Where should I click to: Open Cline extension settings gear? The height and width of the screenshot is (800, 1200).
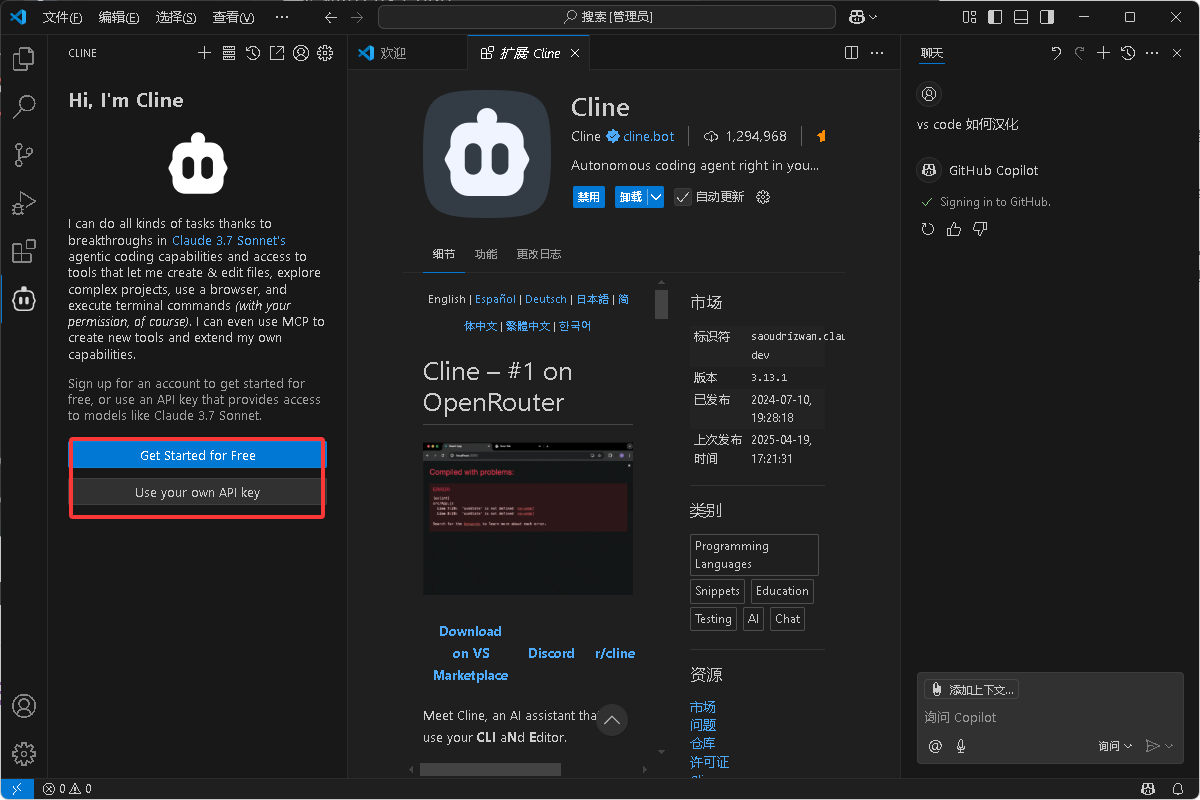pyautogui.click(x=764, y=197)
